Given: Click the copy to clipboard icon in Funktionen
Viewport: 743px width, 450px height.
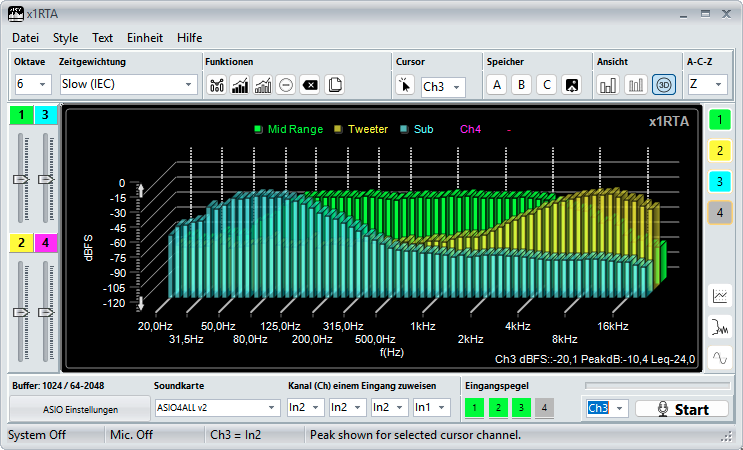Looking at the screenshot, I should 335,85.
